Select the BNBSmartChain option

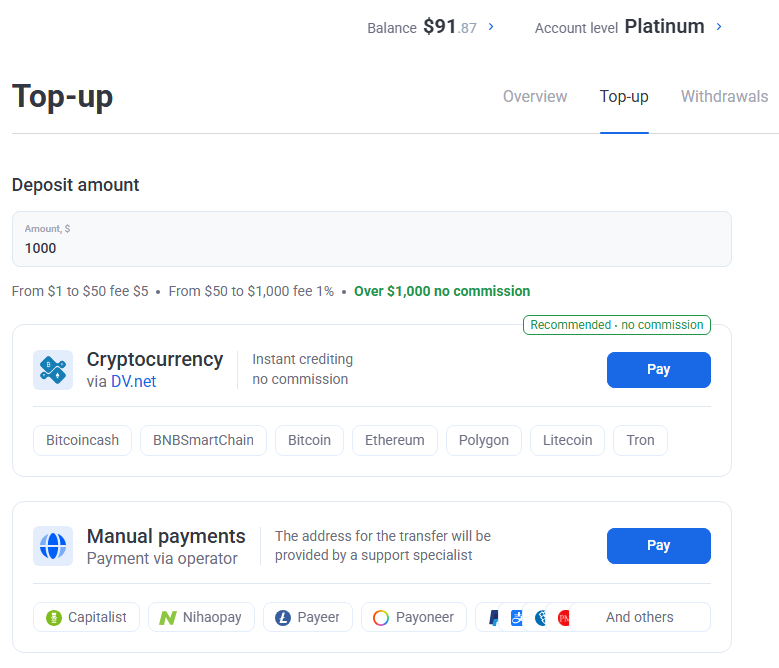click(203, 440)
